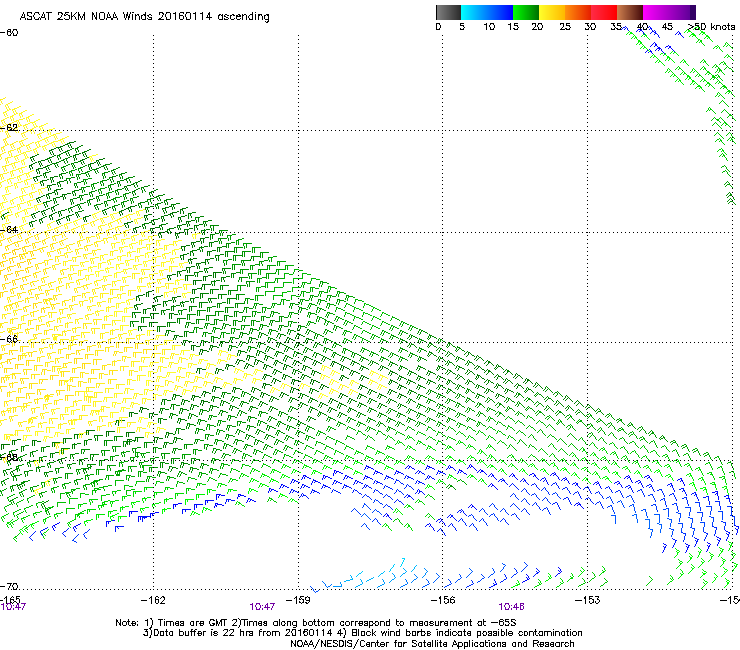Select the note "Data buffer is 22 hrs from 20160114"
The image size is (740, 650).
coord(242,633)
